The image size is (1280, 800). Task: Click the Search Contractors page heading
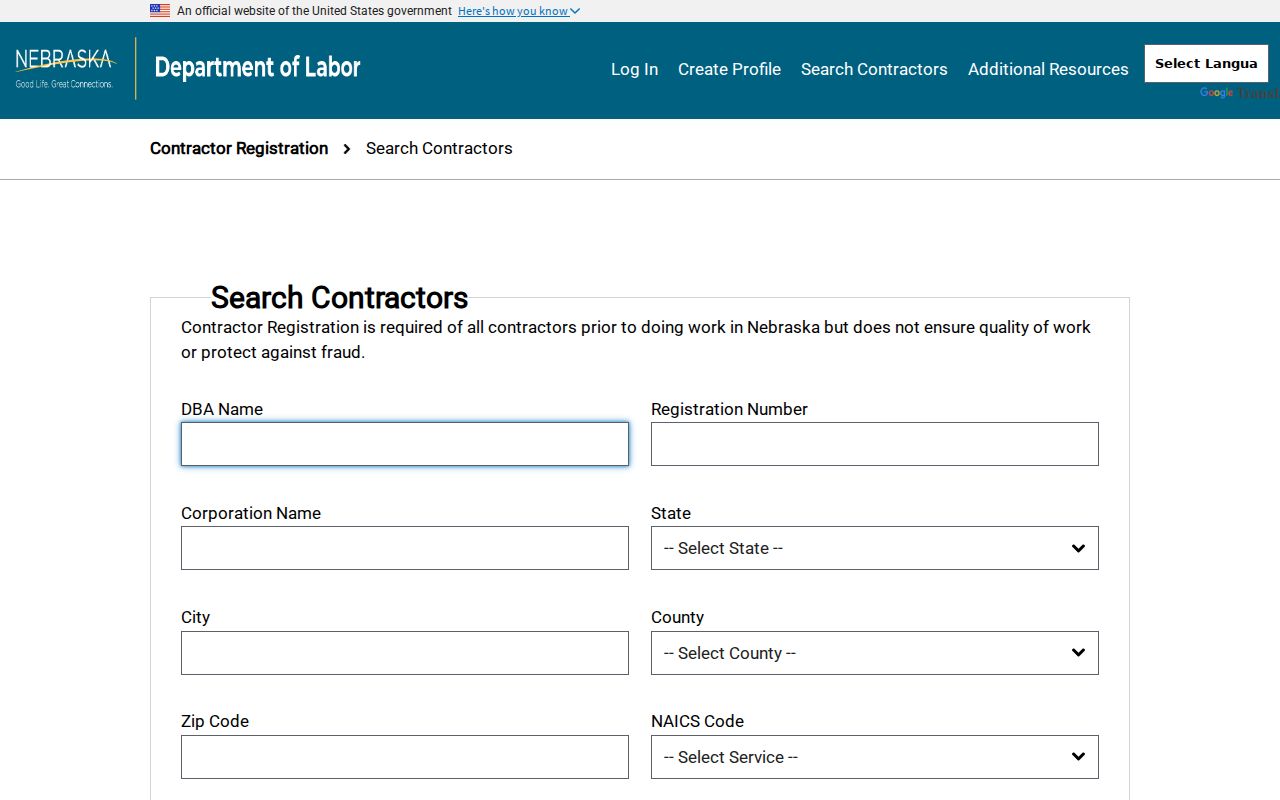(x=339, y=298)
